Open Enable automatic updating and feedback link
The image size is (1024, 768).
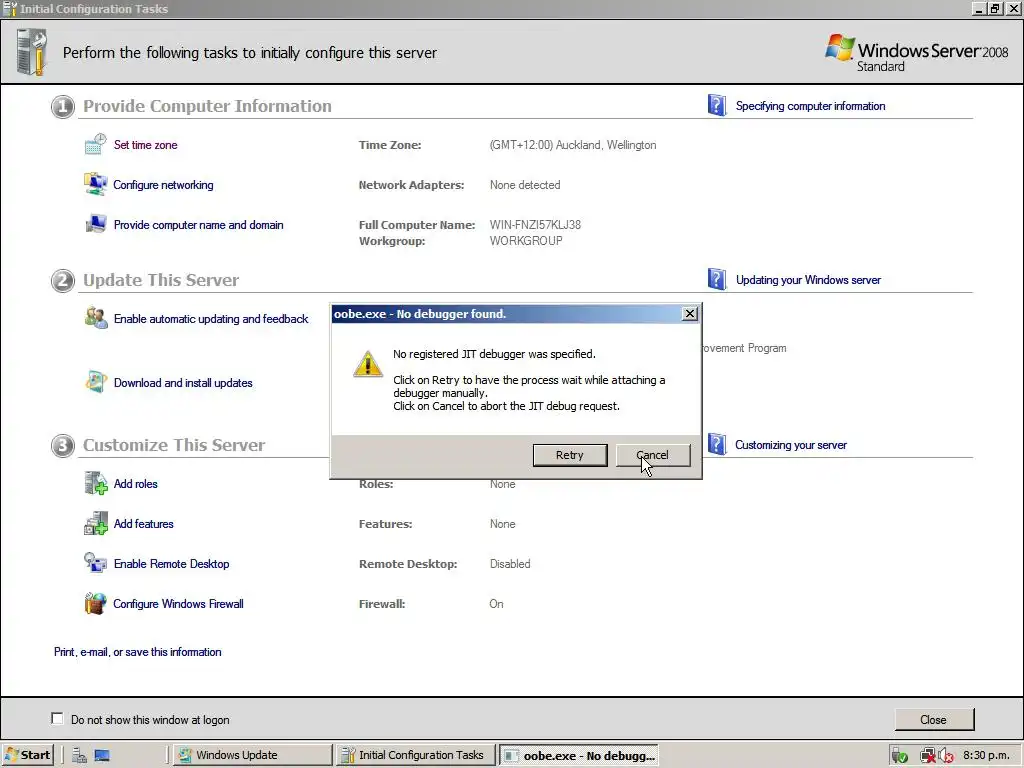click(x=211, y=319)
